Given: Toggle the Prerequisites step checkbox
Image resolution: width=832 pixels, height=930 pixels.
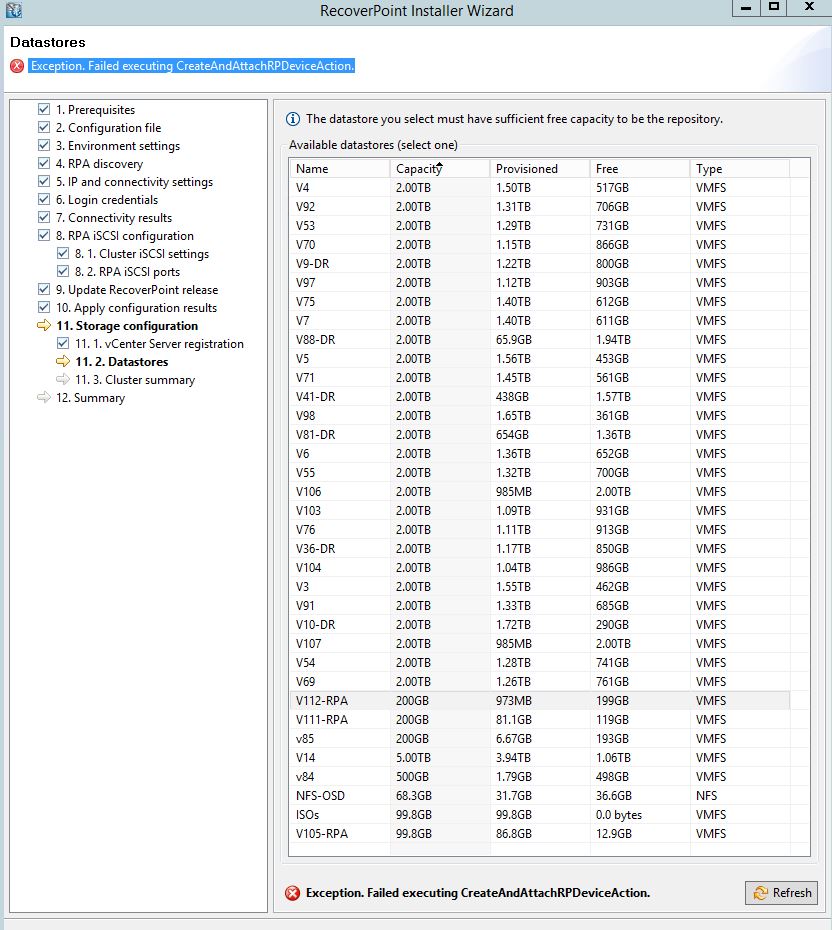Looking at the screenshot, I should [44, 109].
